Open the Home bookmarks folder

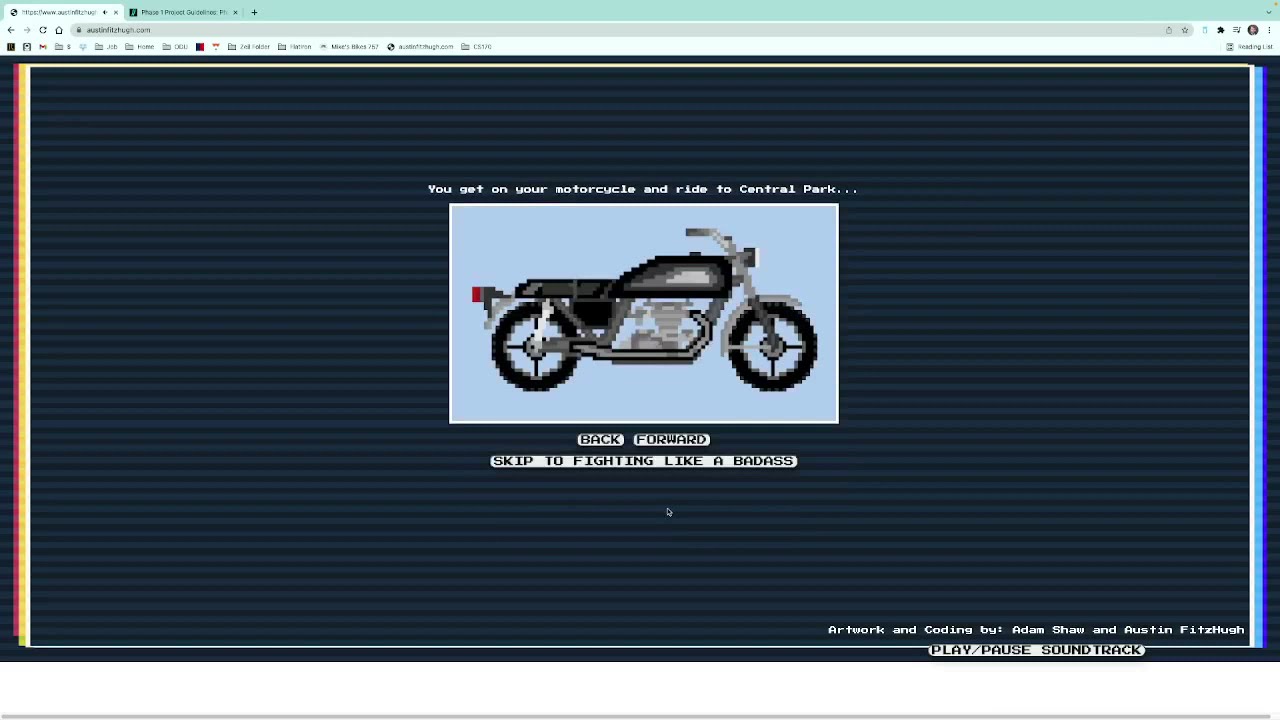click(140, 47)
